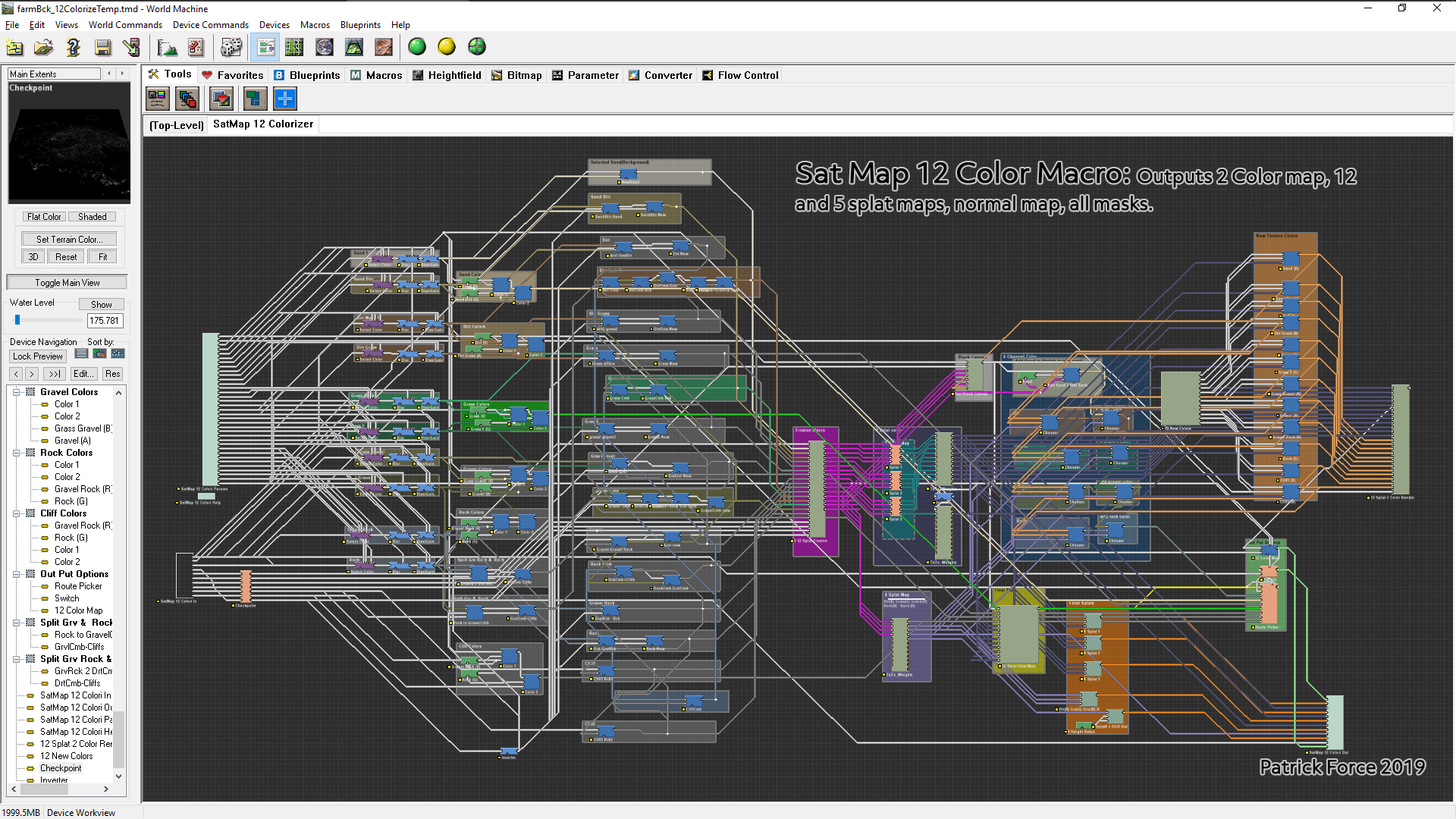Screen dimensions: 1456x819
Task: Switch to the Flow Control tab
Action: (x=740, y=75)
